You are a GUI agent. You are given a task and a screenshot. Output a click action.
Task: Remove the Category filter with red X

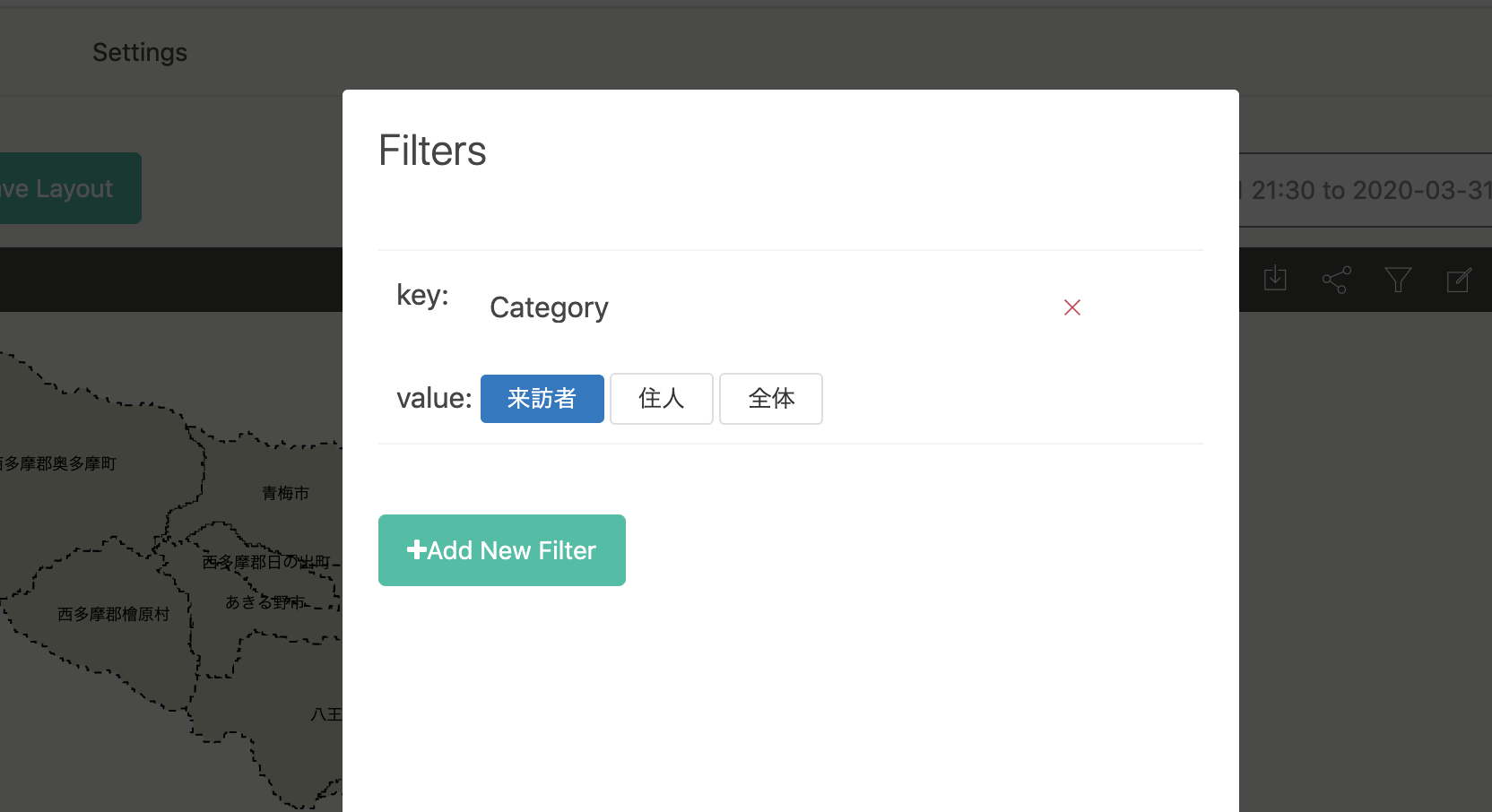tap(1071, 307)
